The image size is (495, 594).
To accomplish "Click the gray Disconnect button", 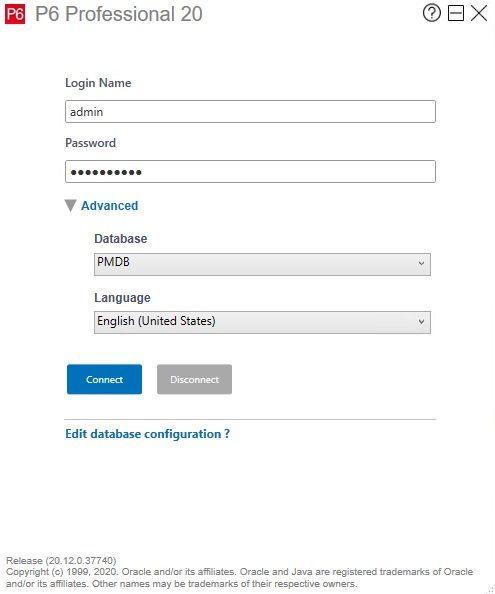I will point(194,379).
